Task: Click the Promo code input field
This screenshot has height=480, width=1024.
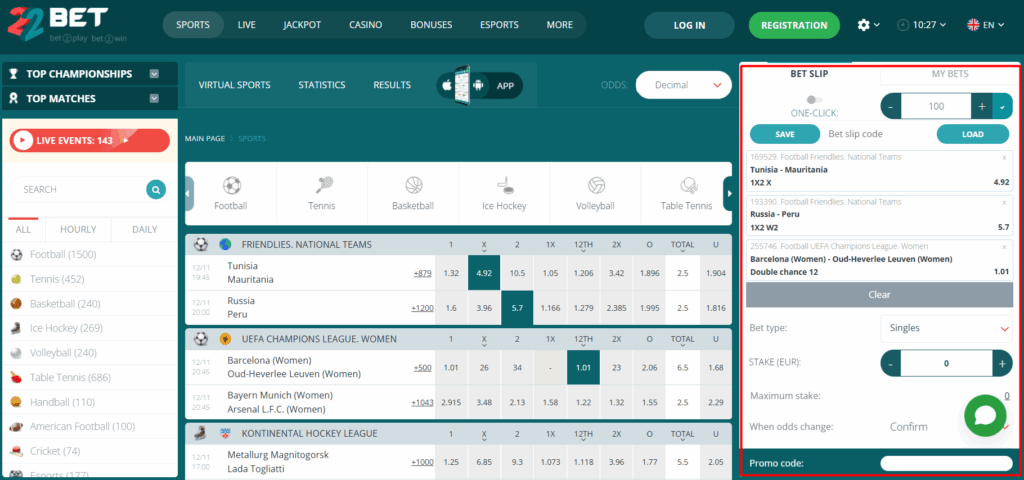Action: point(946,464)
